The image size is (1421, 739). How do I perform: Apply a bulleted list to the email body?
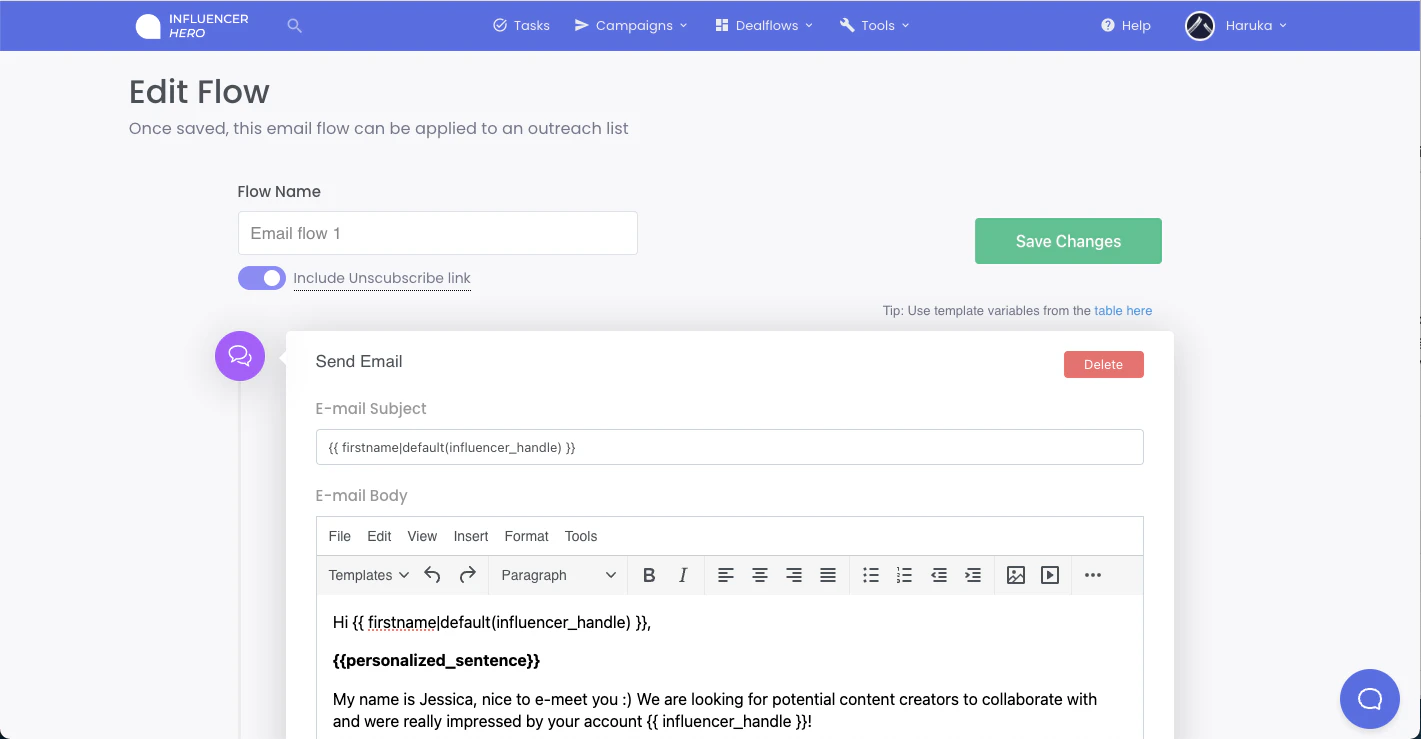(870, 575)
